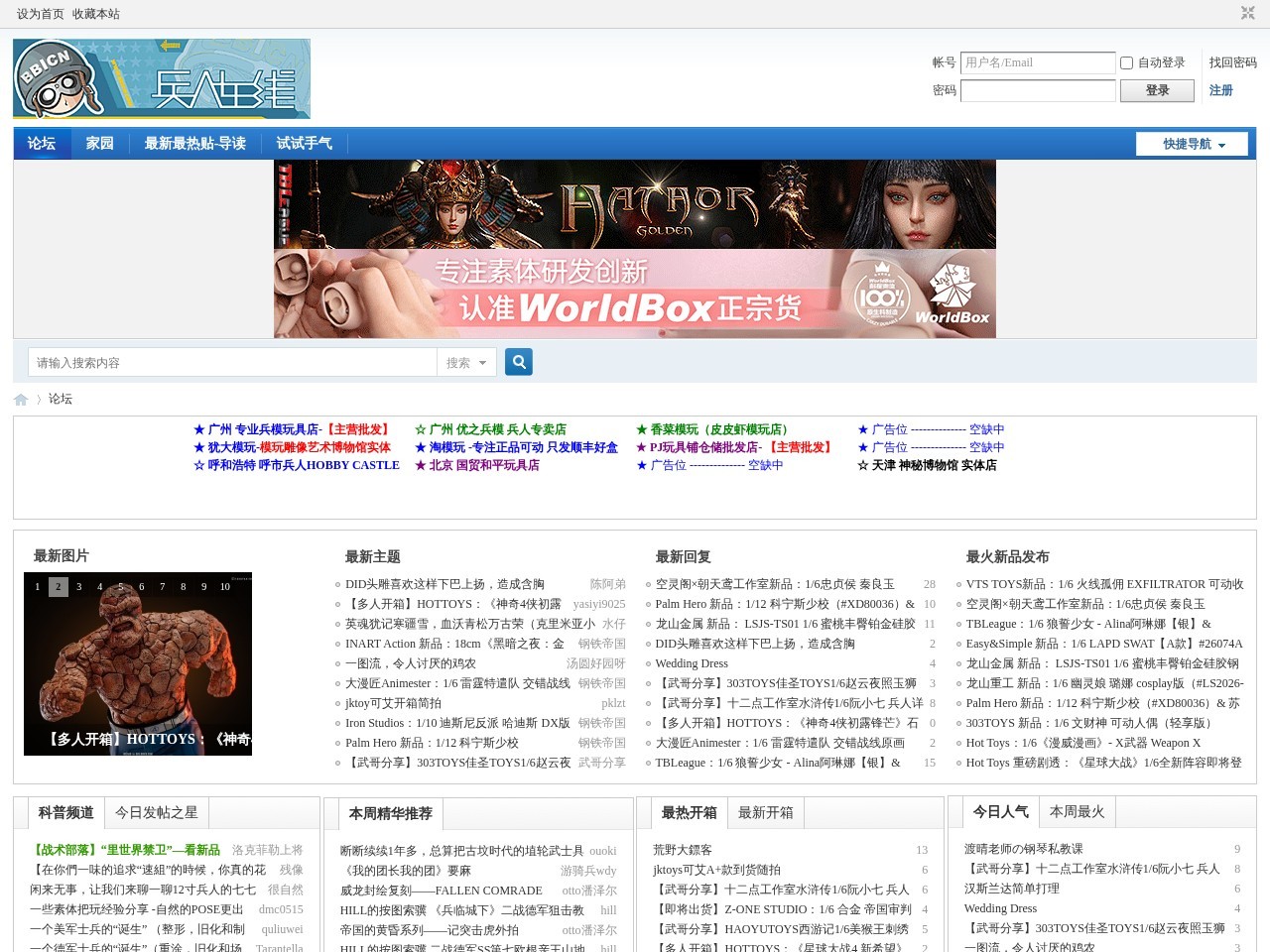Open author 陈阿弟's profile link
The height and width of the screenshot is (952, 1270).
[x=608, y=584]
